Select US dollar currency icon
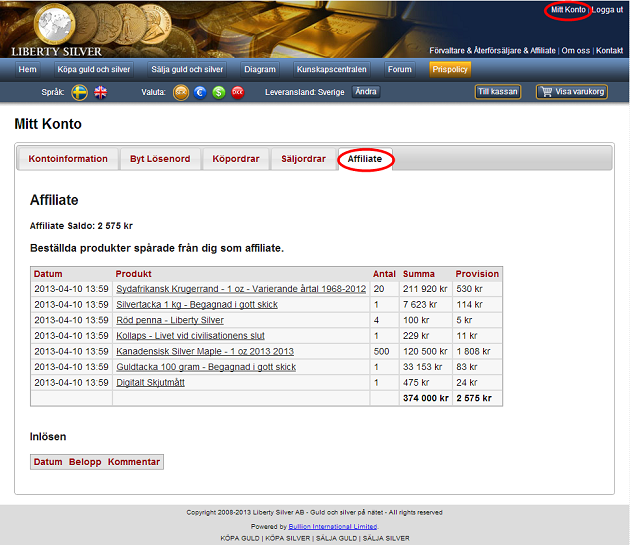Viewport: 630px width, 545px height. 219,92
